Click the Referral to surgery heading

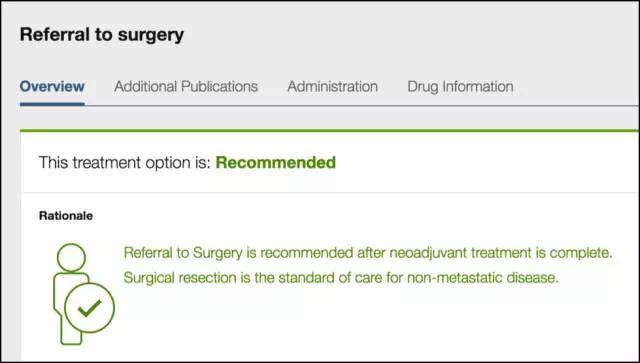102,35
